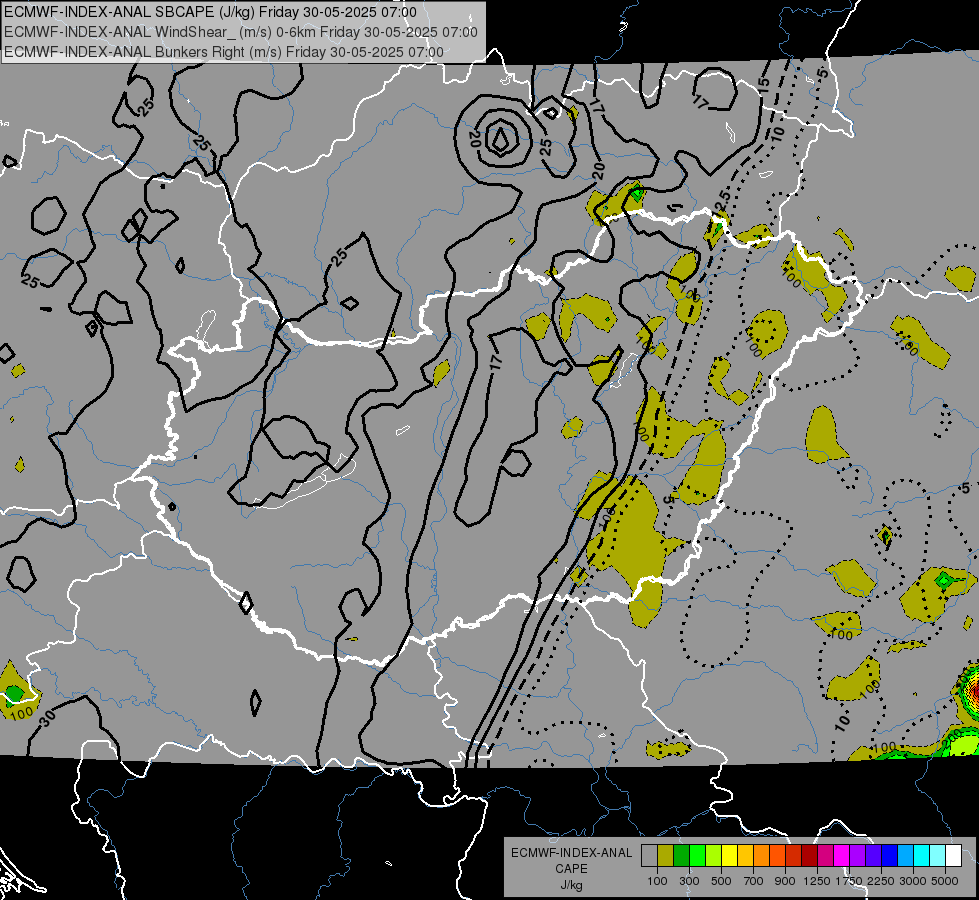Click the legend's 700 tick label
This screenshot has width=979, height=900.
click(x=754, y=881)
